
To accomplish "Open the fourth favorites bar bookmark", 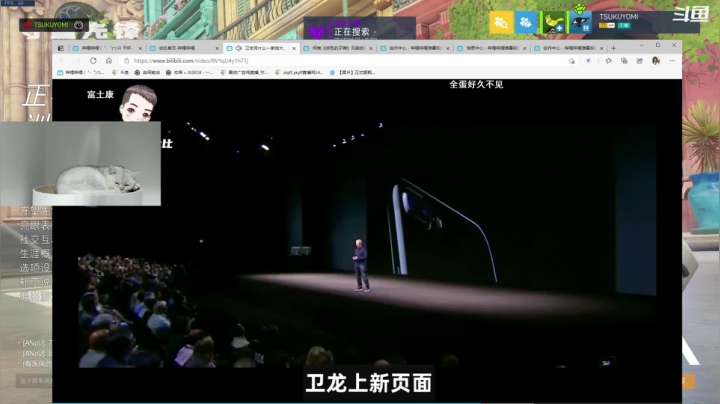I will (189, 73).
